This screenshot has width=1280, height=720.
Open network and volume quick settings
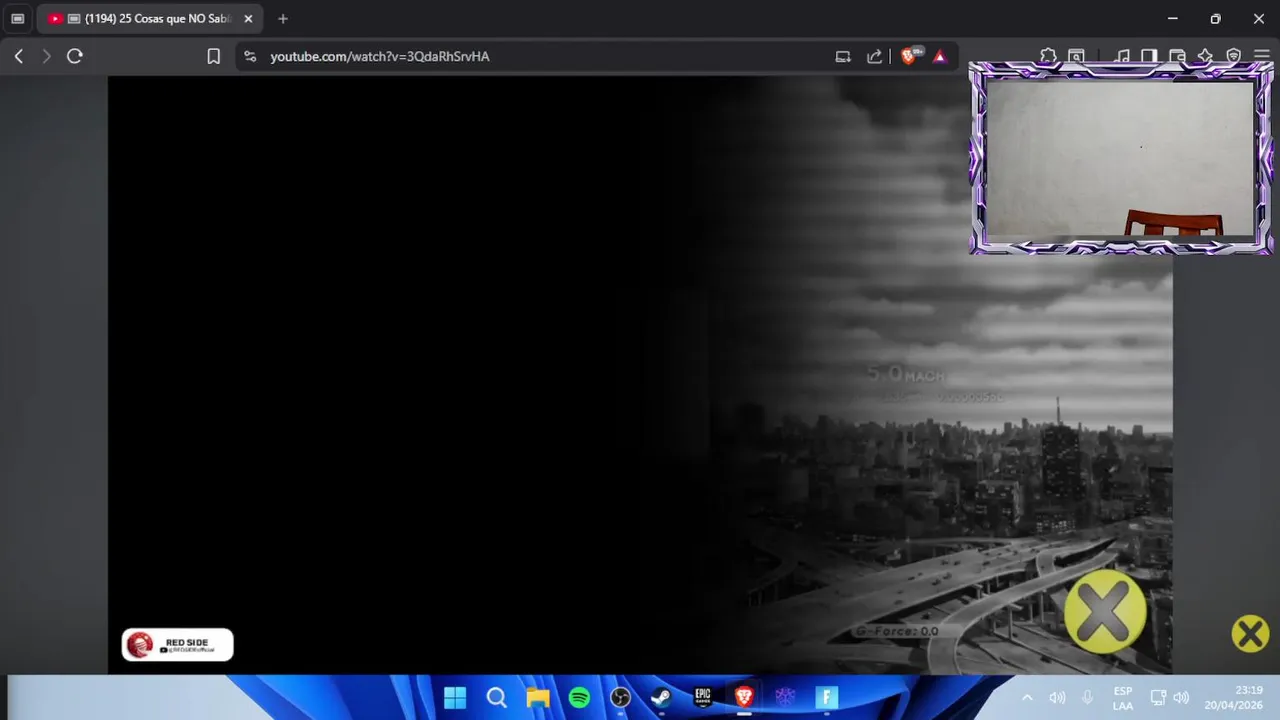[x=1169, y=698]
